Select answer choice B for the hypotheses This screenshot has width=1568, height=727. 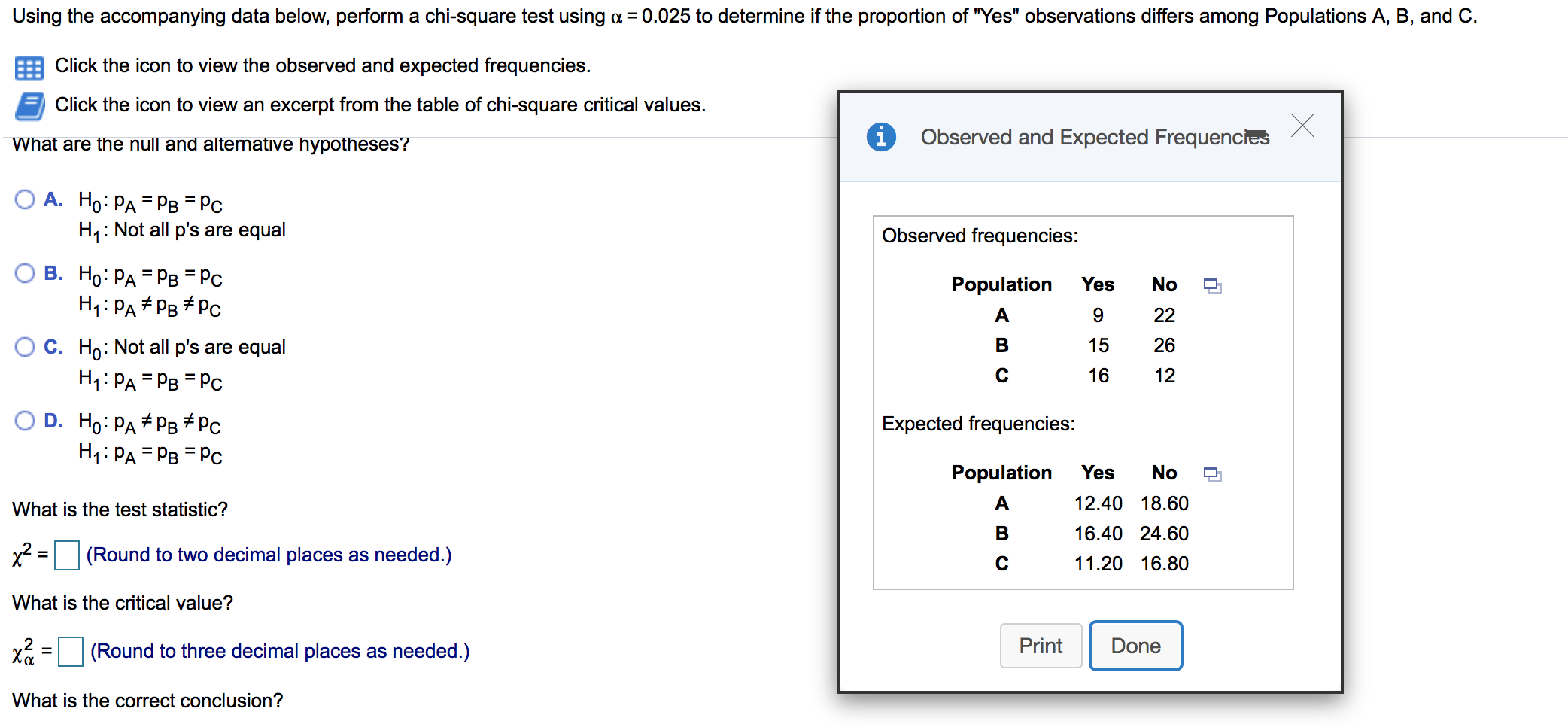point(23,272)
